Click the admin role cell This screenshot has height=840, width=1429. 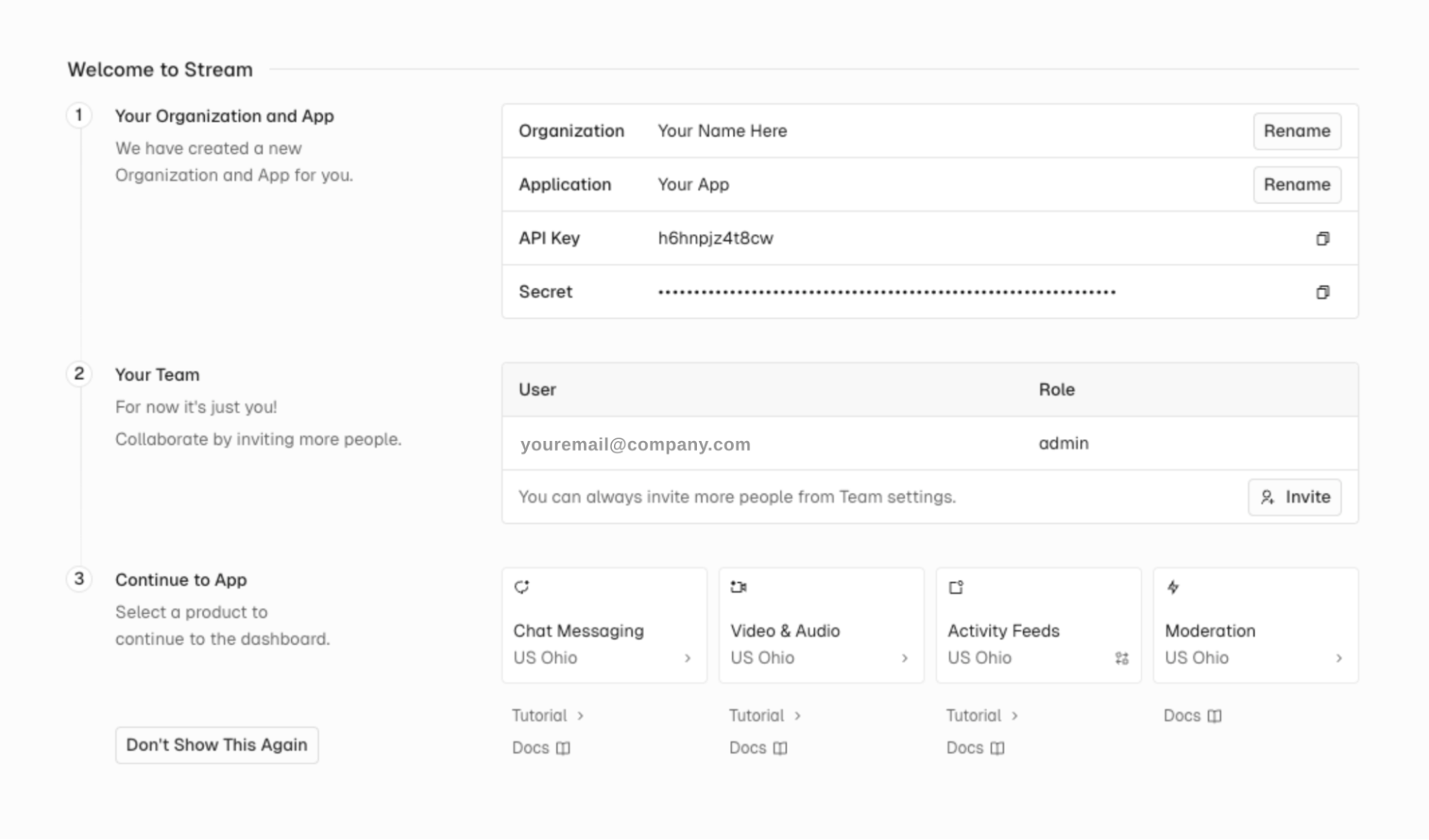click(x=1064, y=444)
